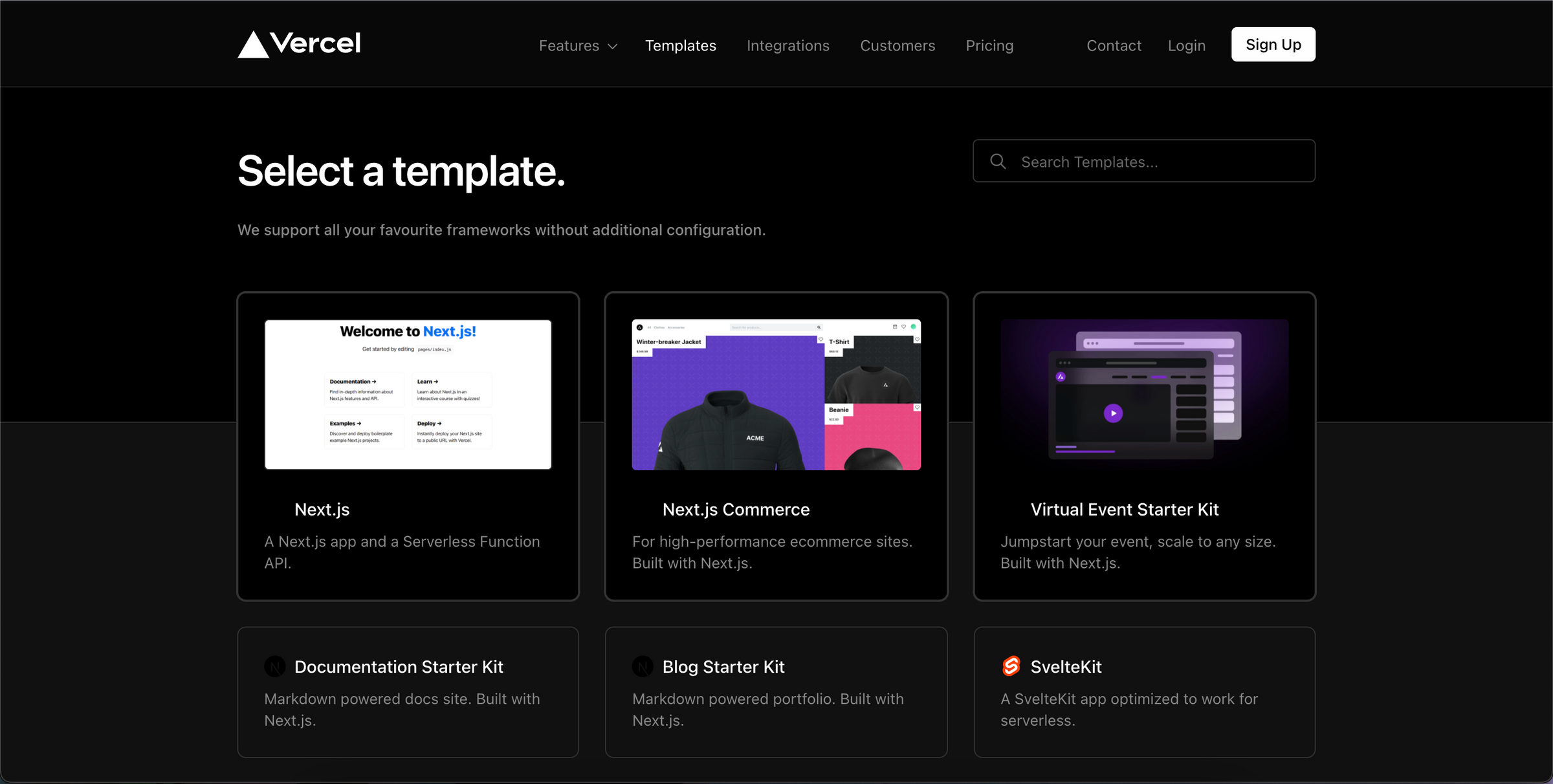This screenshot has height=784, width=1553.
Task: Switch to the Pricing page
Action: (x=989, y=45)
